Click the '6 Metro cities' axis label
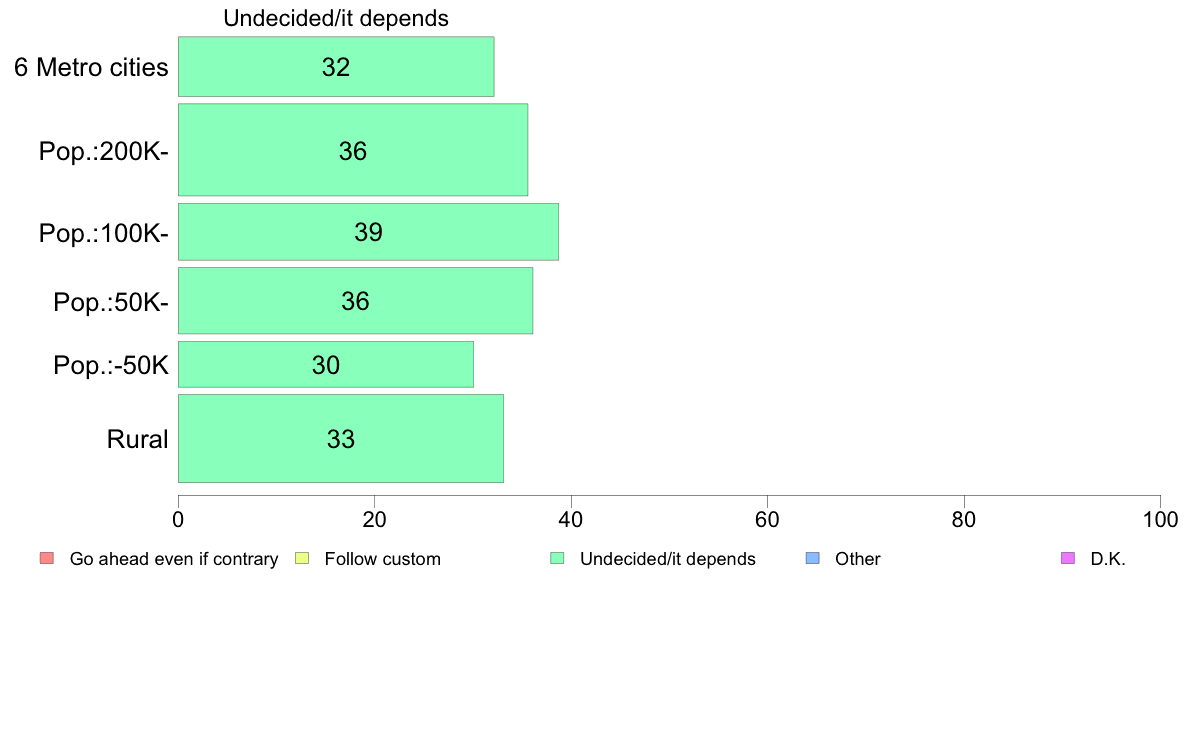The width and height of the screenshot is (1188, 736). (91, 67)
